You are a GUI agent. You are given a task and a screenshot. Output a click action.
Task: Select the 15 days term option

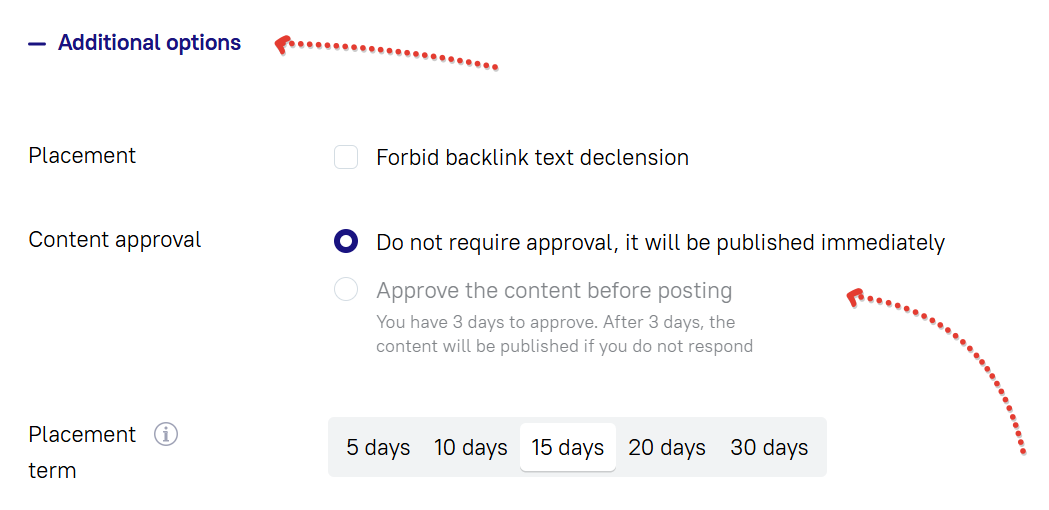click(x=567, y=447)
